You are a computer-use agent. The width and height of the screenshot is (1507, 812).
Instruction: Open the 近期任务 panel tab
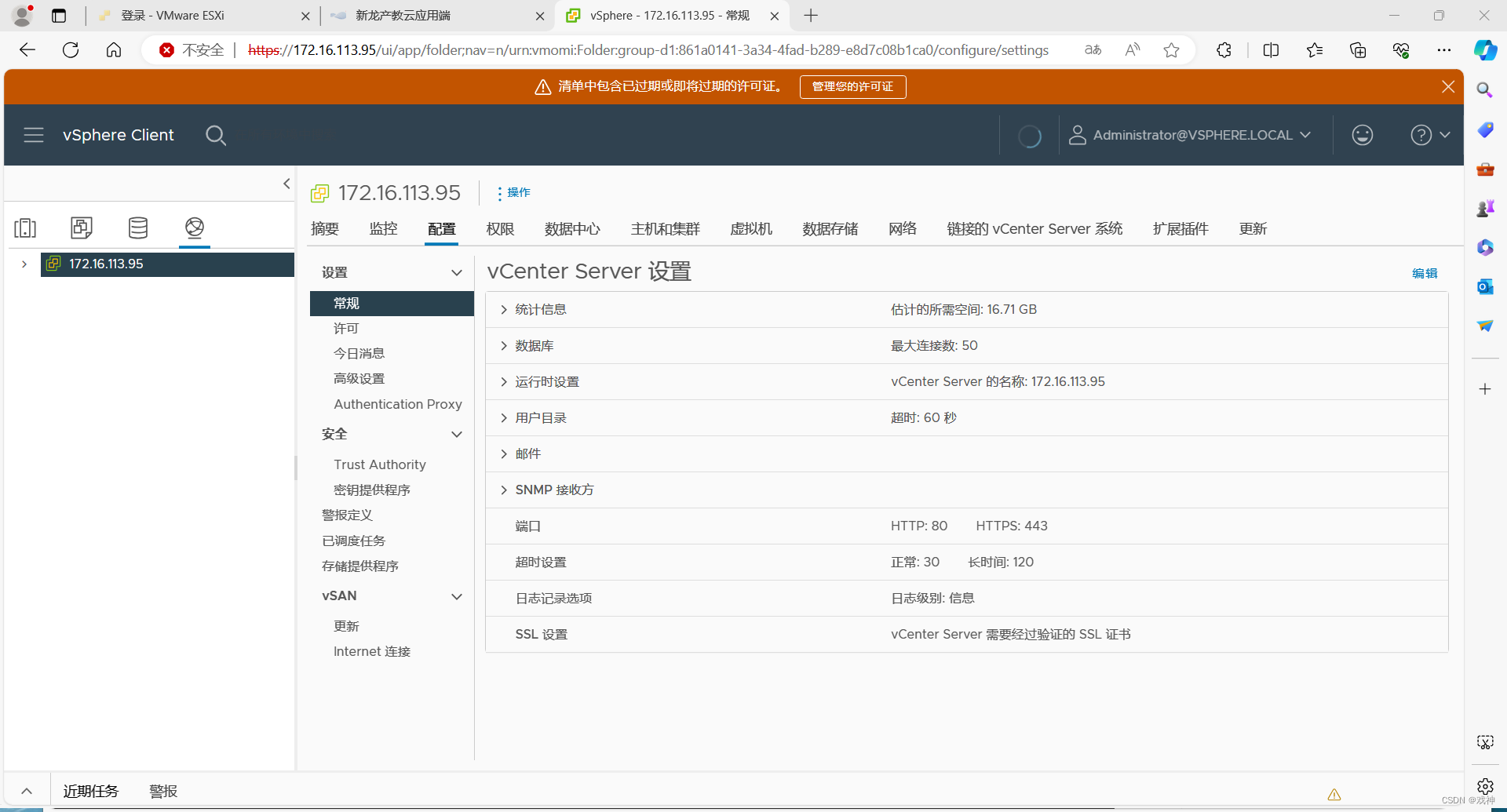coord(90,791)
